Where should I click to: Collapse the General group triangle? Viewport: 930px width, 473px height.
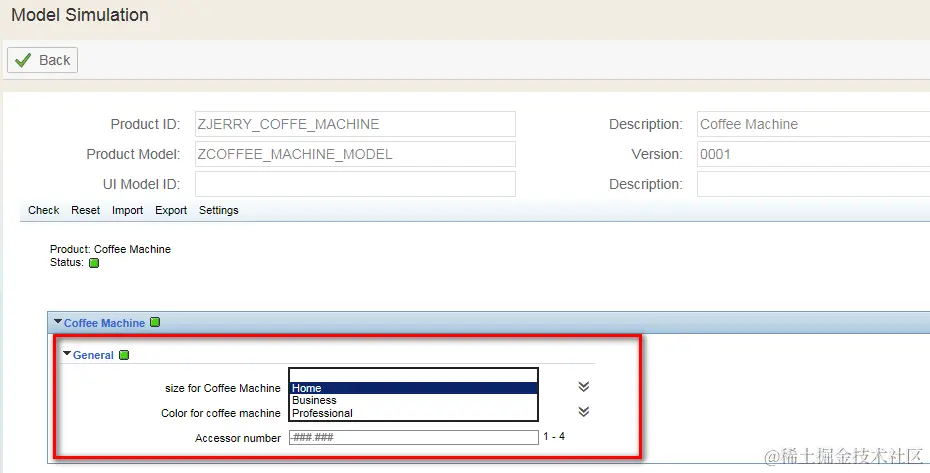66,354
